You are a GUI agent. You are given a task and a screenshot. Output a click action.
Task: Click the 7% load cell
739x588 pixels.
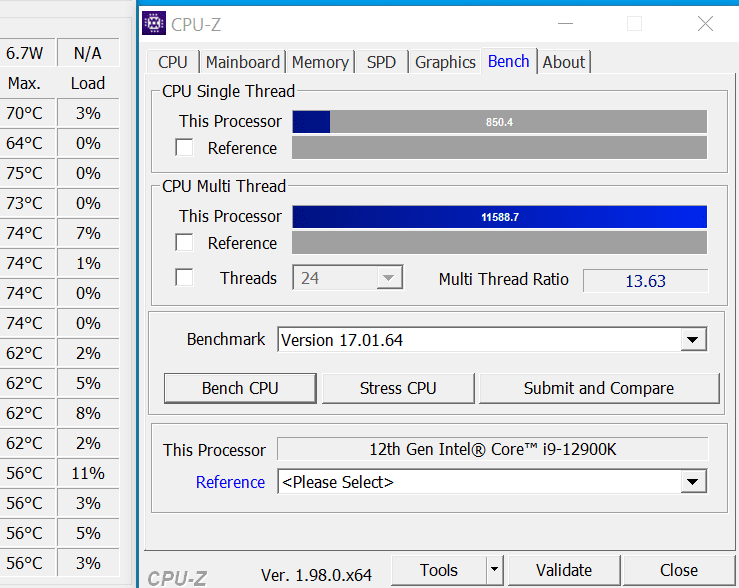tap(88, 233)
